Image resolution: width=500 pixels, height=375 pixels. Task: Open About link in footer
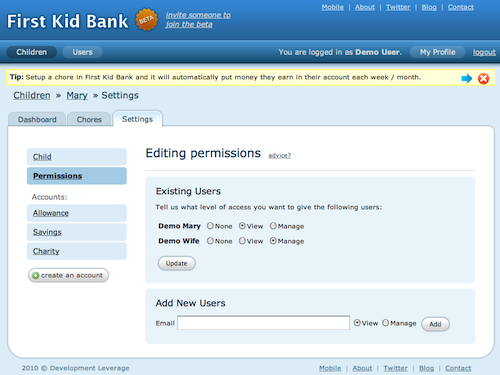[362, 368]
